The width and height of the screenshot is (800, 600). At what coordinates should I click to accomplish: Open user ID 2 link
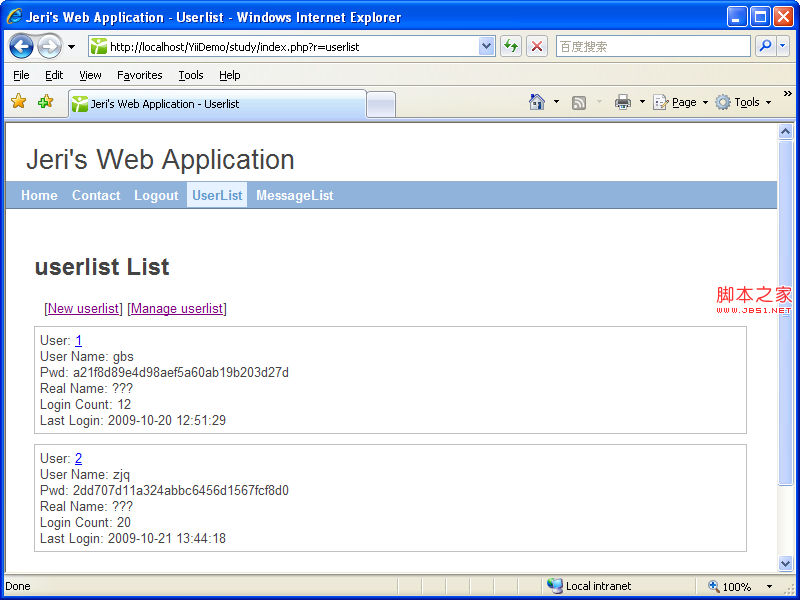click(78, 458)
